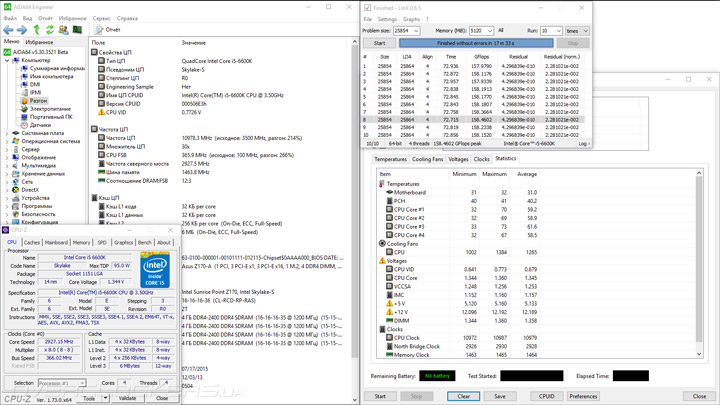Click the AIDA64 Forward arrow toolbar icon

coord(22,30)
